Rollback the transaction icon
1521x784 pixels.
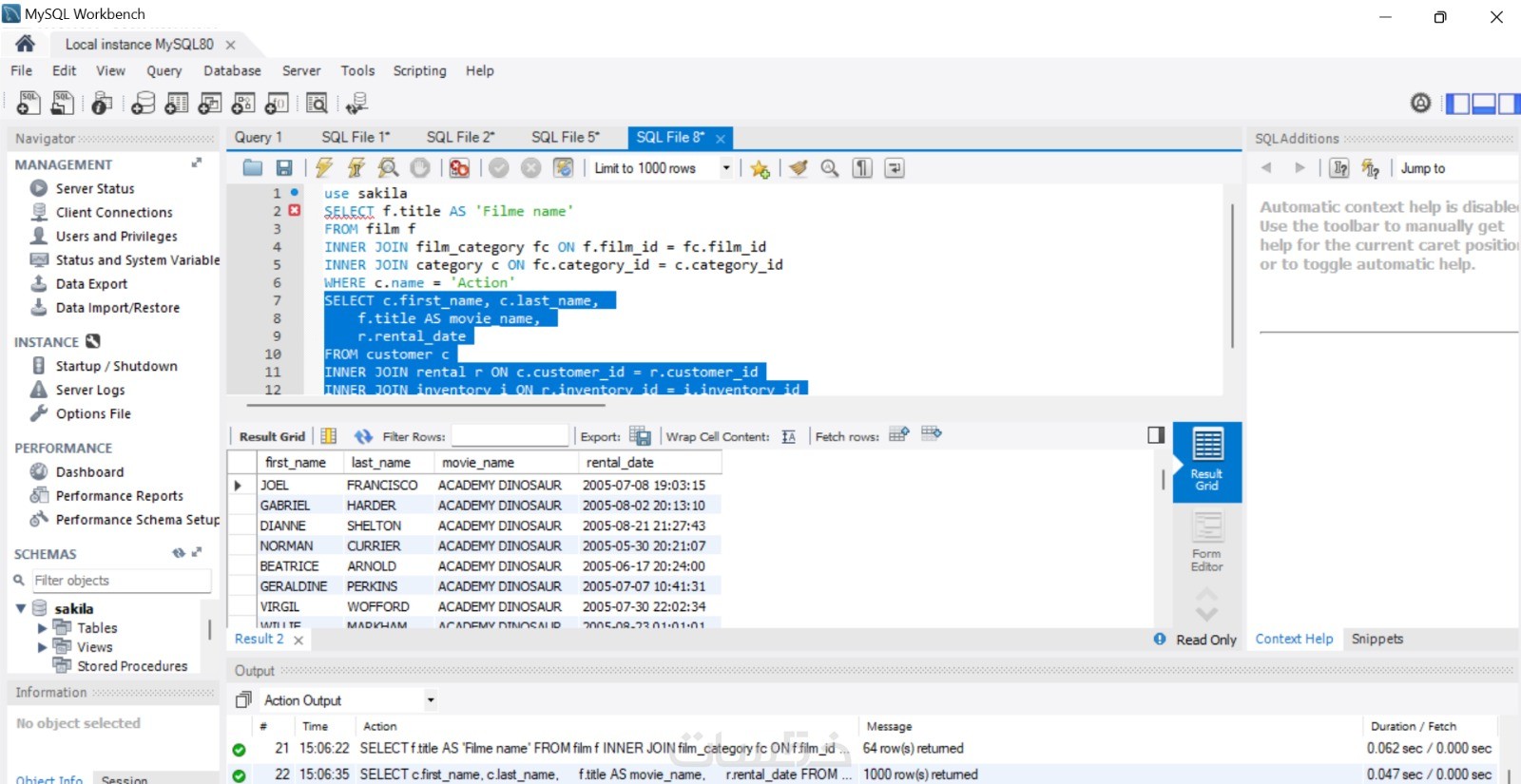[x=531, y=168]
